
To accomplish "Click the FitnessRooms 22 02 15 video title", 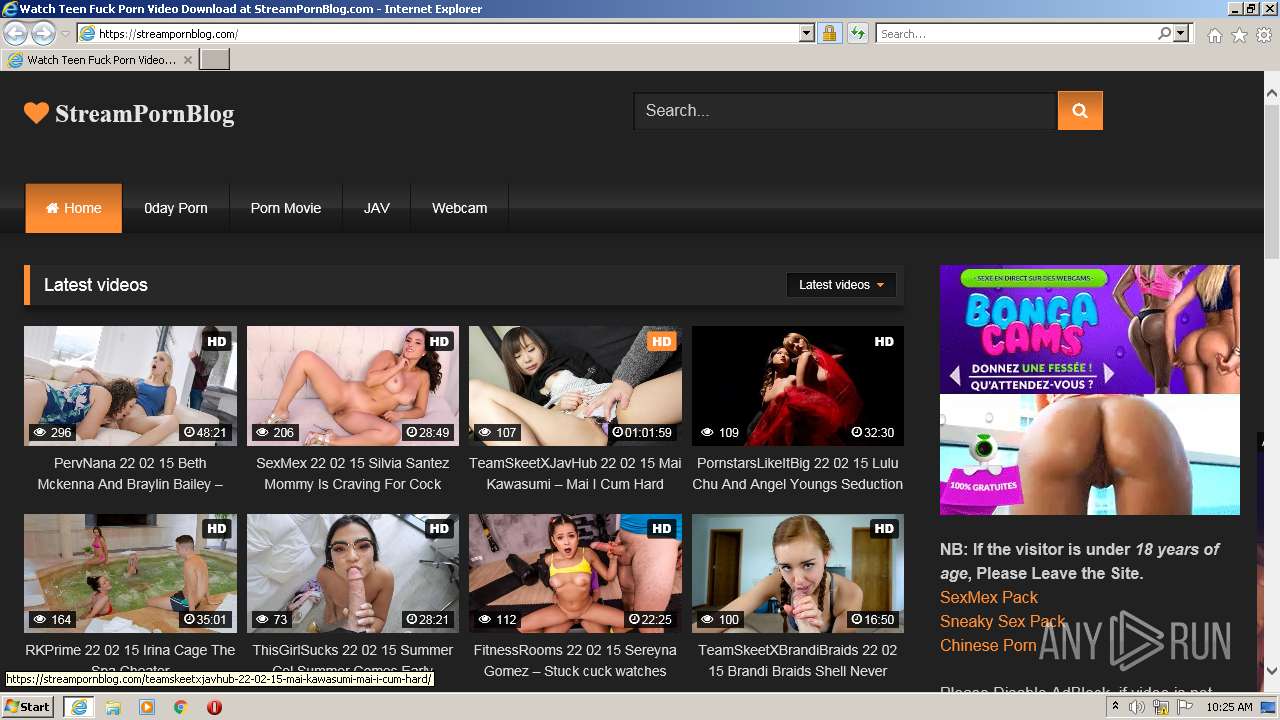I will [575, 660].
